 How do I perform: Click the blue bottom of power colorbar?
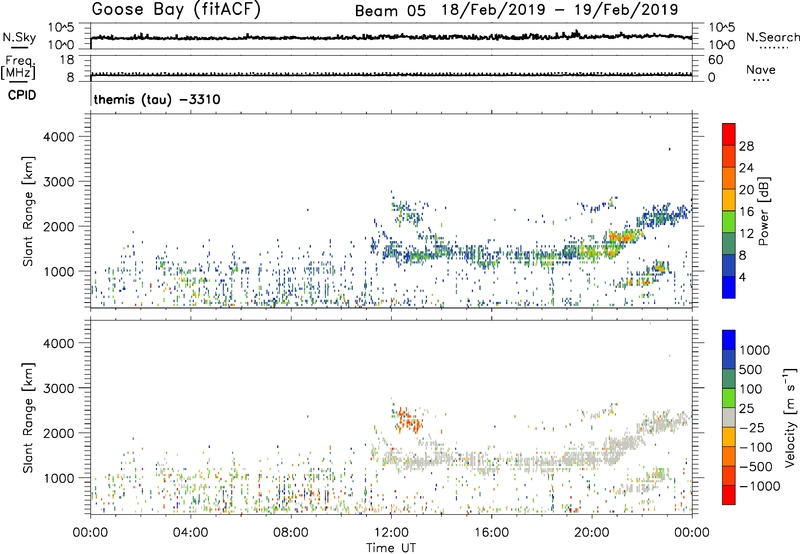[x=729, y=288]
